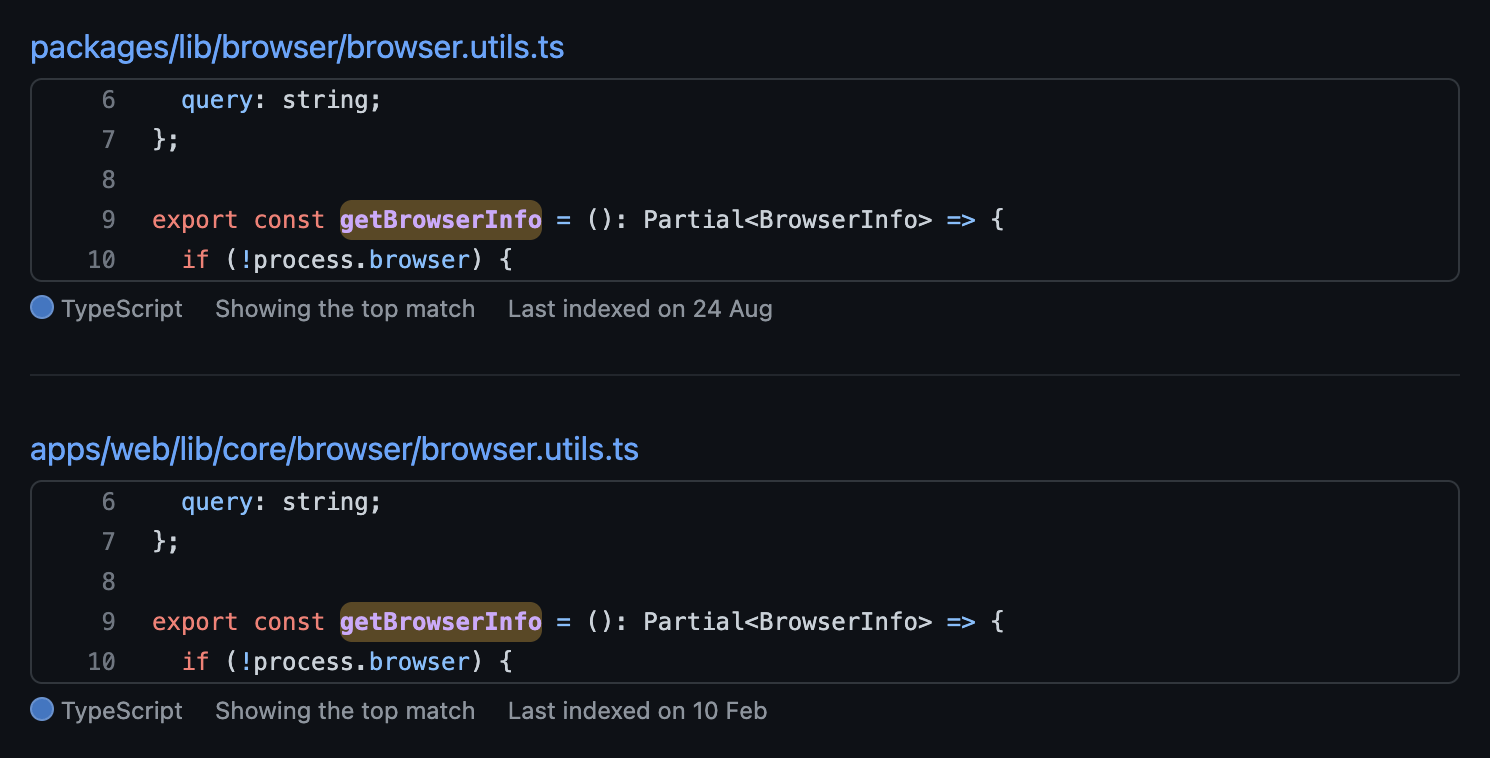Select the highlighted getBrowserInfo match in first snippet
1490x758 pixels.
(440, 219)
